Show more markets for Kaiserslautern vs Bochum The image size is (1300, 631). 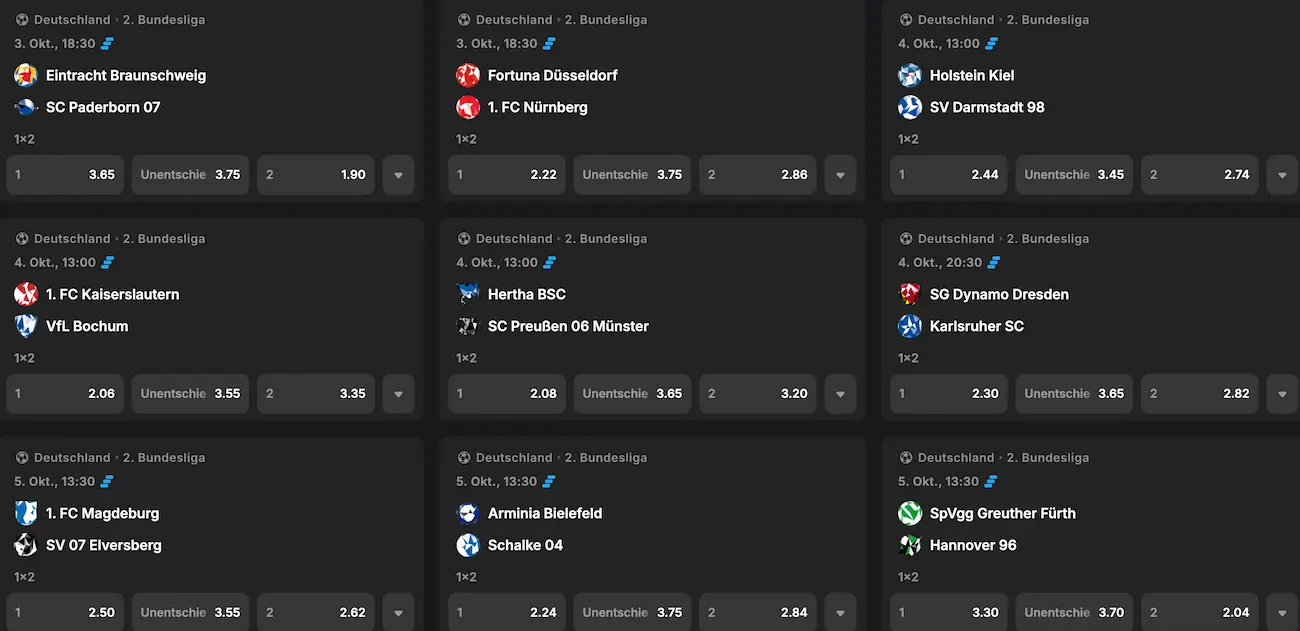[x=398, y=394]
